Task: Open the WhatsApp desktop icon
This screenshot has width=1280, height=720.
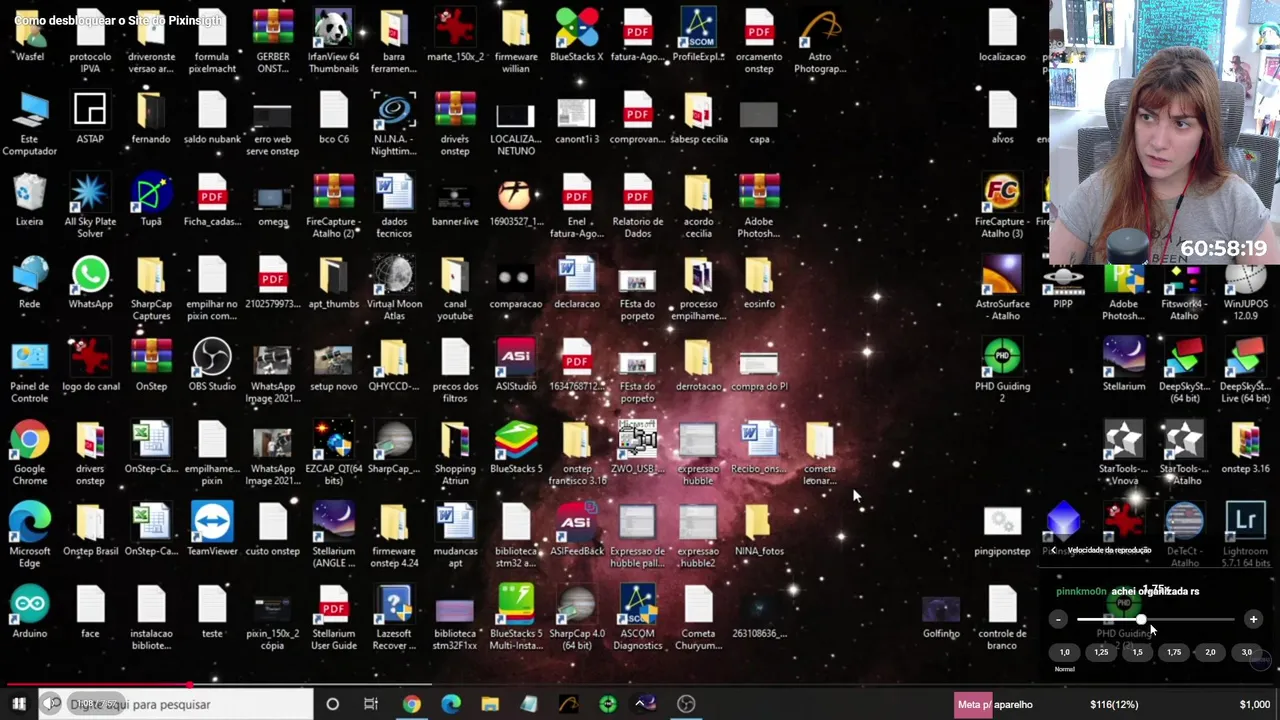Action: [90, 283]
